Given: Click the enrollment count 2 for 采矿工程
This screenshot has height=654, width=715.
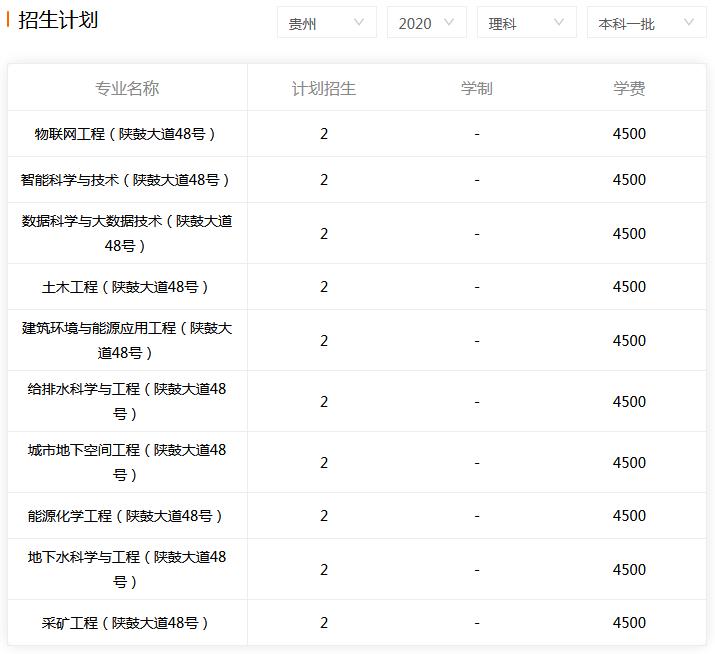Looking at the screenshot, I should 324,623.
